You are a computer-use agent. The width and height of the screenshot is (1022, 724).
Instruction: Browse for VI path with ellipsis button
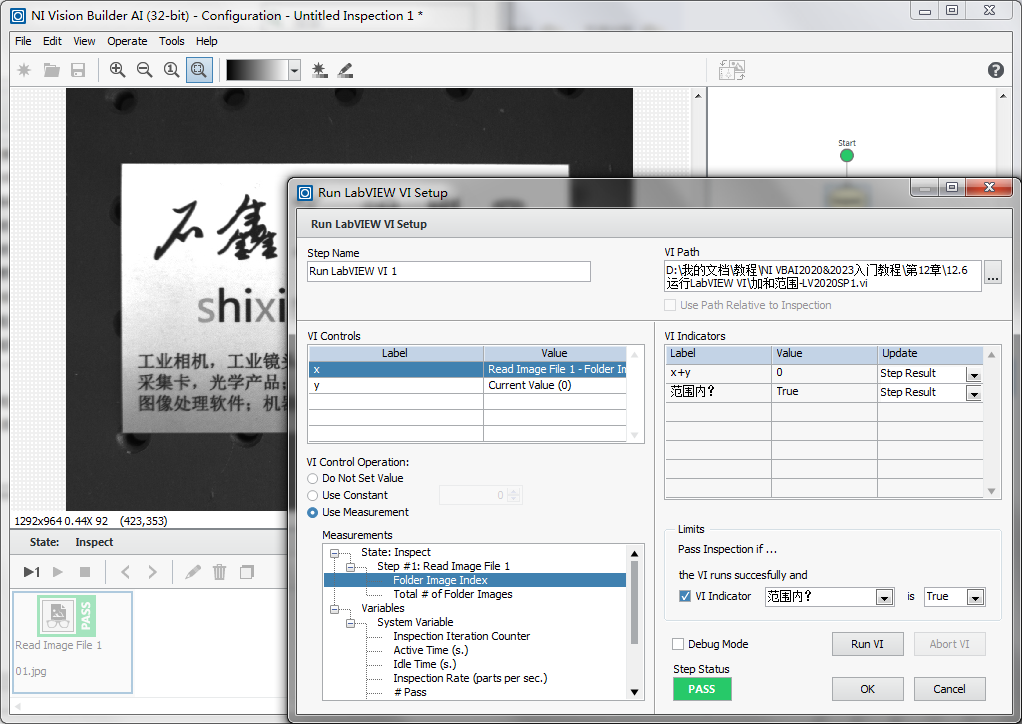pos(993,272)
